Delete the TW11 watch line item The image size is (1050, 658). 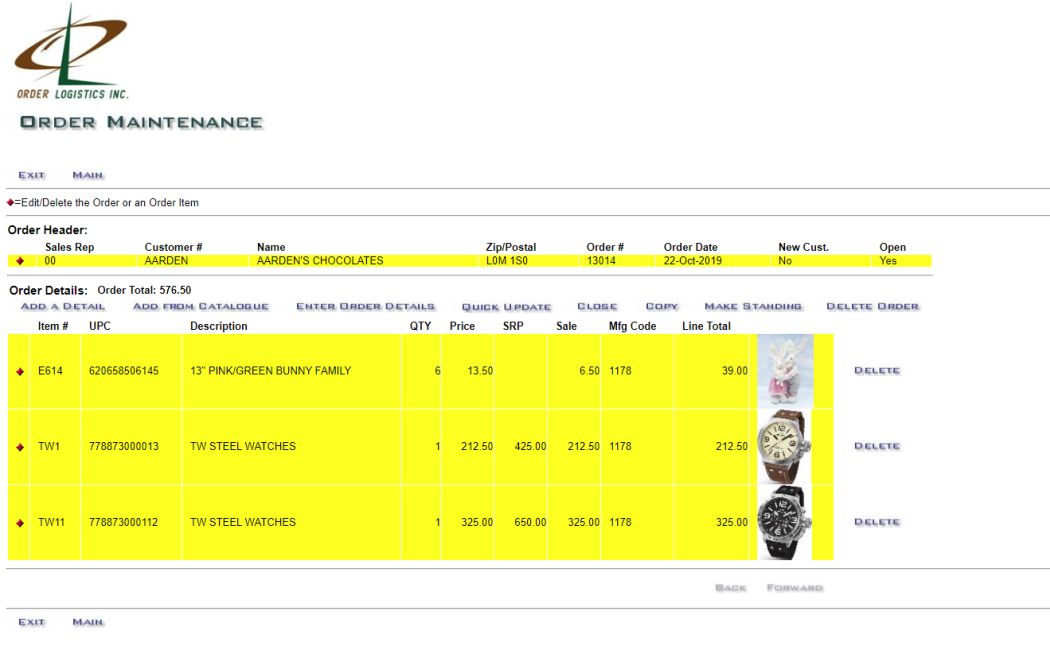pos(877,521)
